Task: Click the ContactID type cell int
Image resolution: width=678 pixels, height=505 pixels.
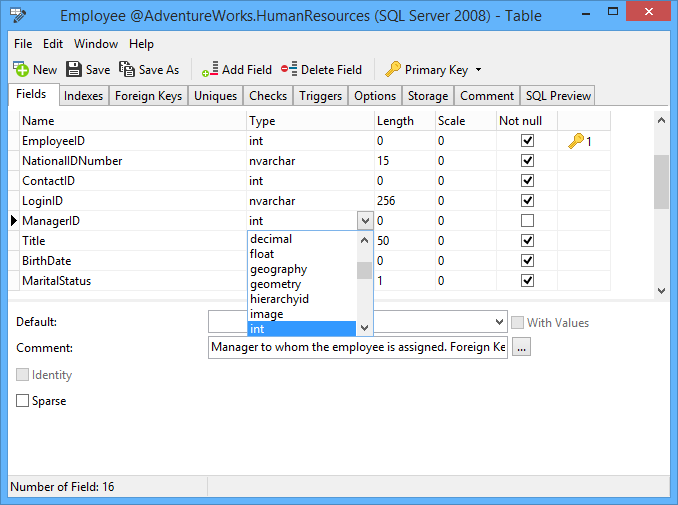Action: click(x=310, y=181)
